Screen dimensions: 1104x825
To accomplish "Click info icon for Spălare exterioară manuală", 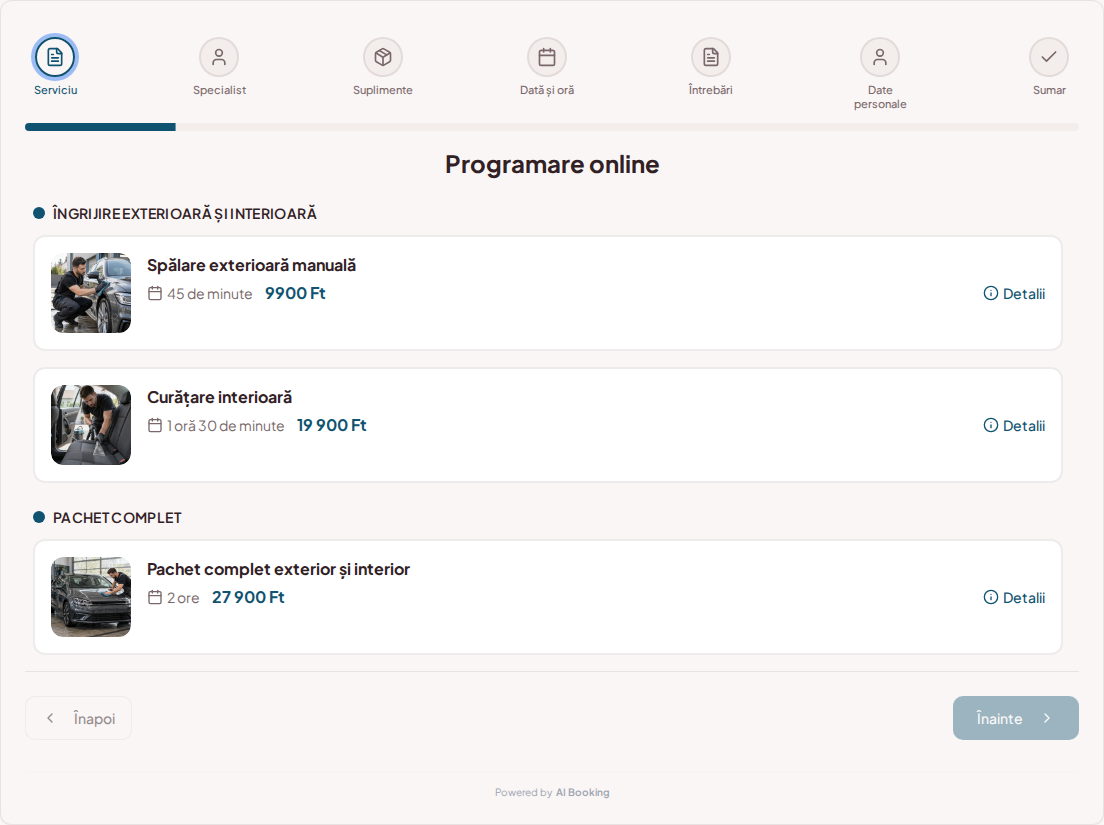I will [991, 294].
